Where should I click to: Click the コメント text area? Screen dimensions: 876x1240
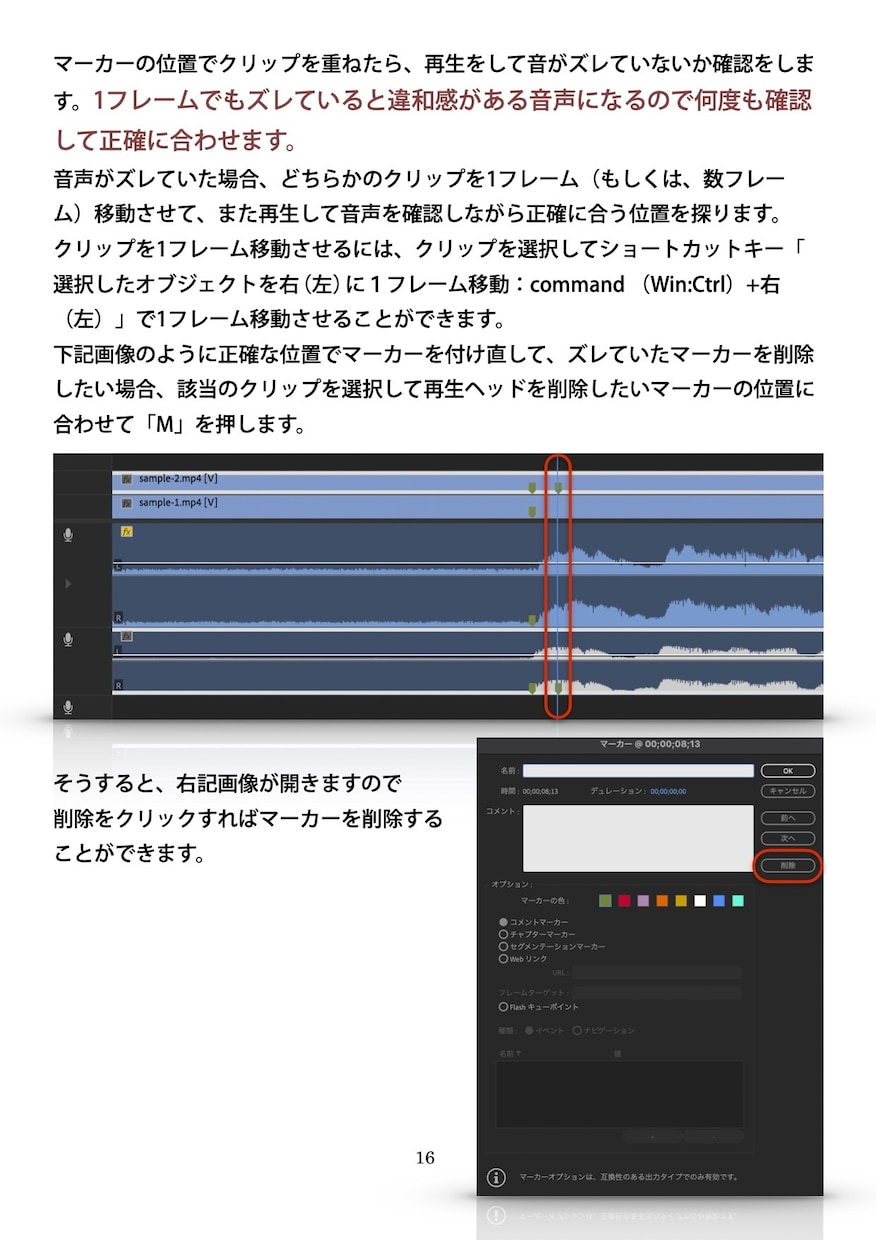click(x=638, y=838)
